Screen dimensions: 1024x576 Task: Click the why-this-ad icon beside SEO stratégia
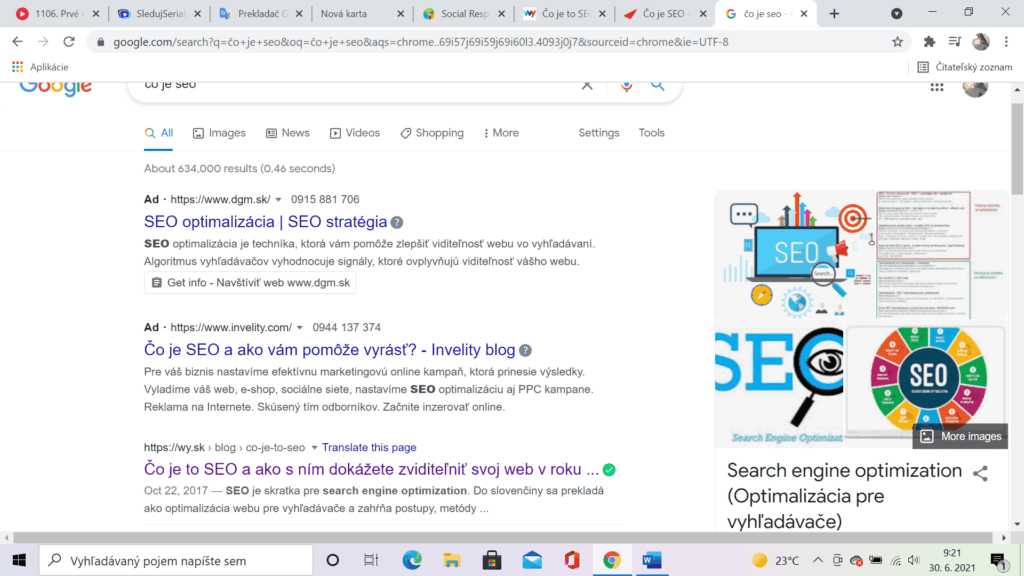(x=396, y=222)
